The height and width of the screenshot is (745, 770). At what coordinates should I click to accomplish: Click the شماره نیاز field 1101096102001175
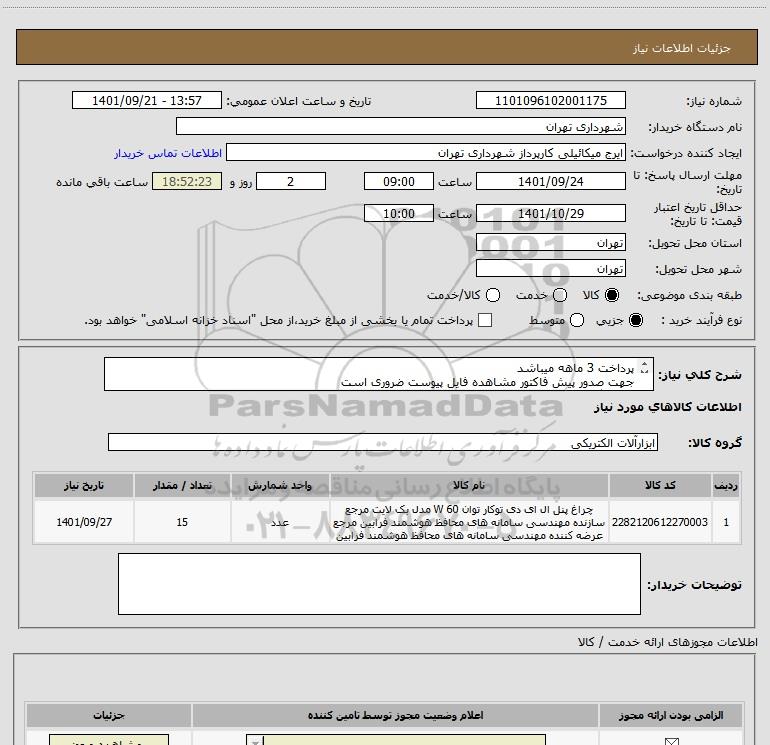coord(550,100)
